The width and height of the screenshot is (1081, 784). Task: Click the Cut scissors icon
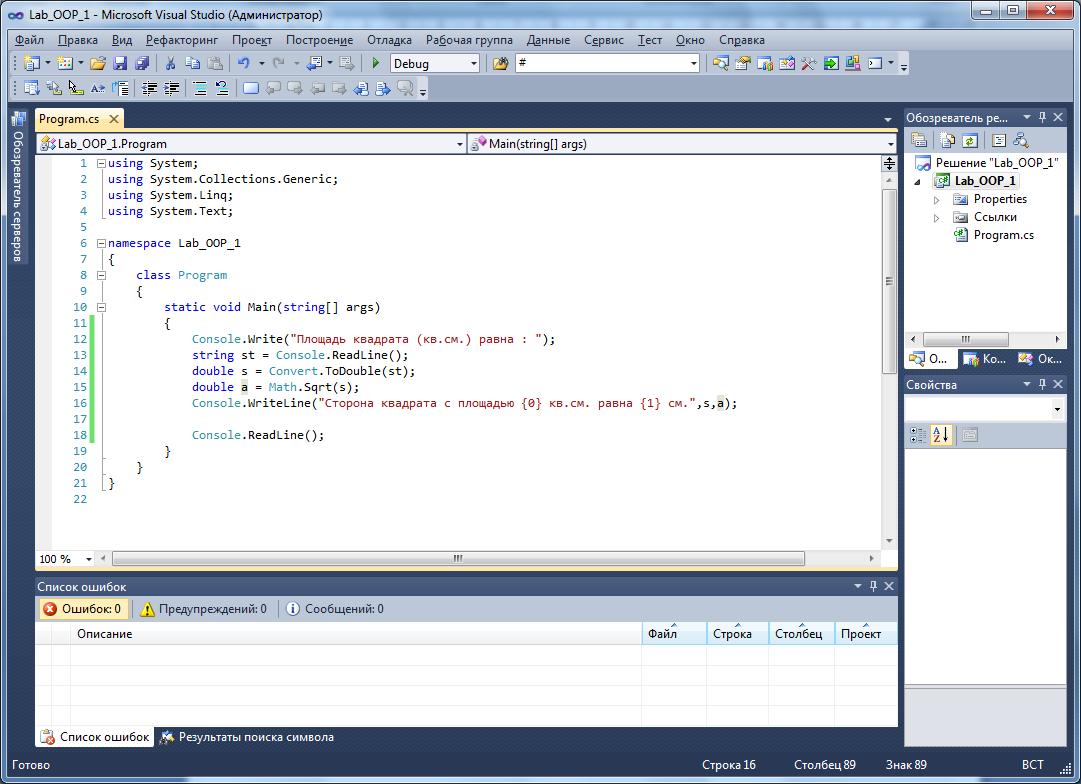170,63
